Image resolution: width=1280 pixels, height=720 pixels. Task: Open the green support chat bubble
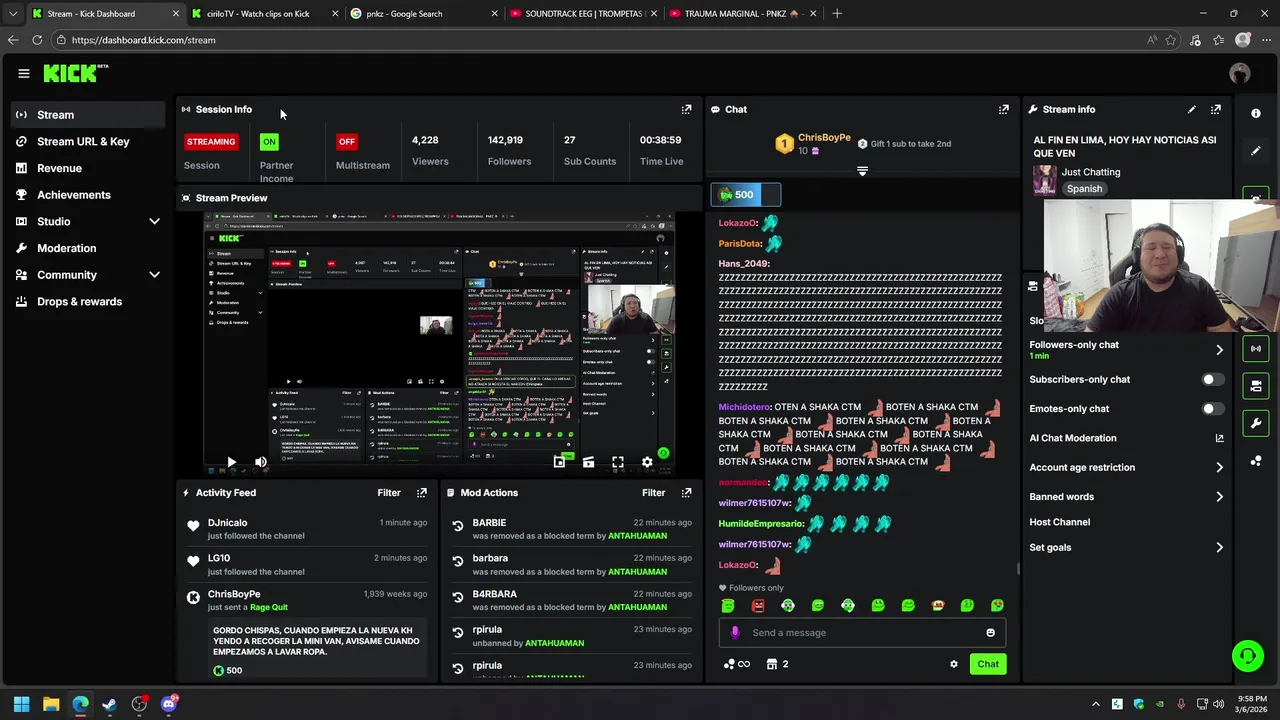[1247, 656]
